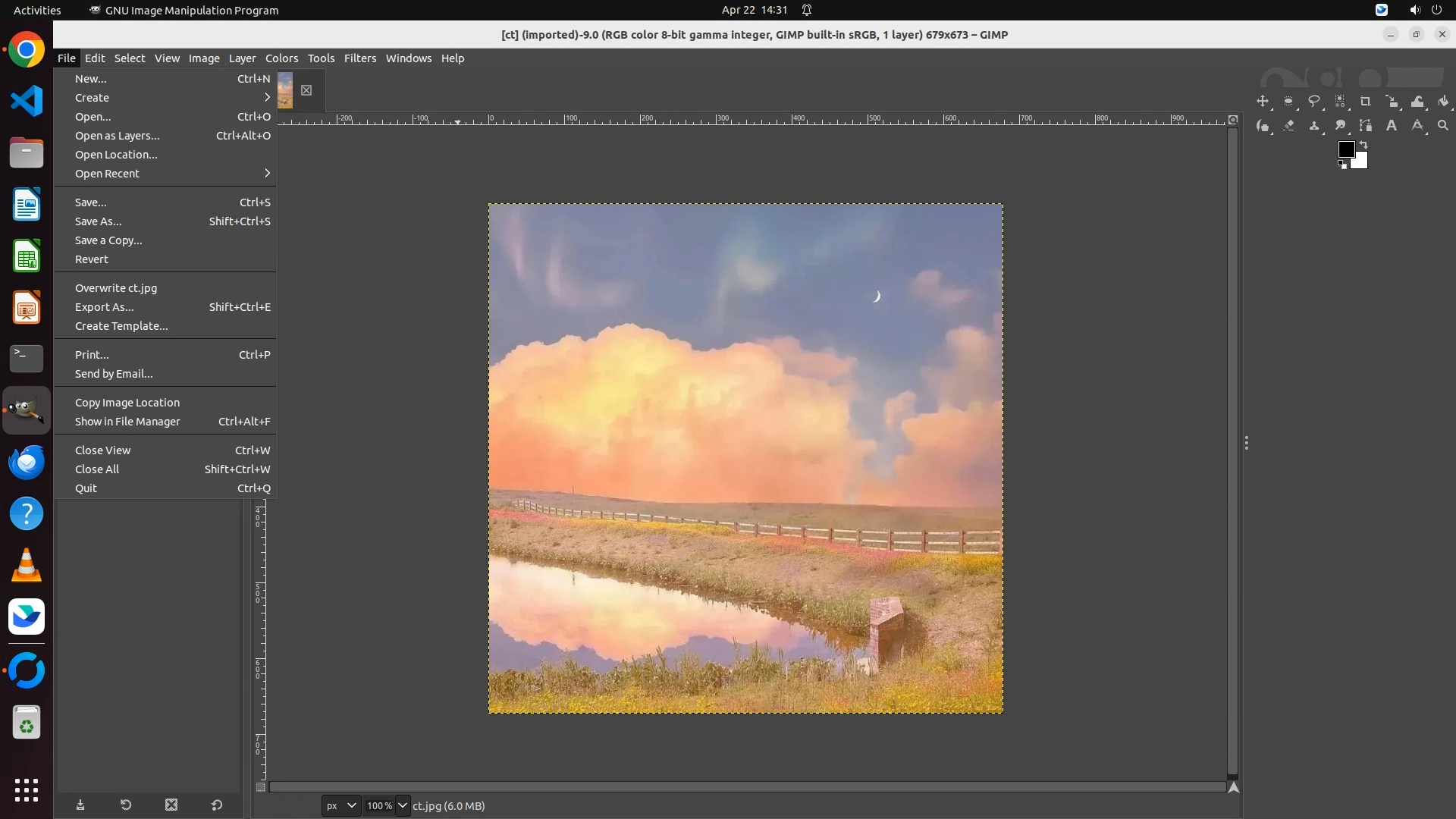This screenshot has width=1456, height=819.
Task: Click the black foreground color swatch
Action: click(x=1346, y=149)
